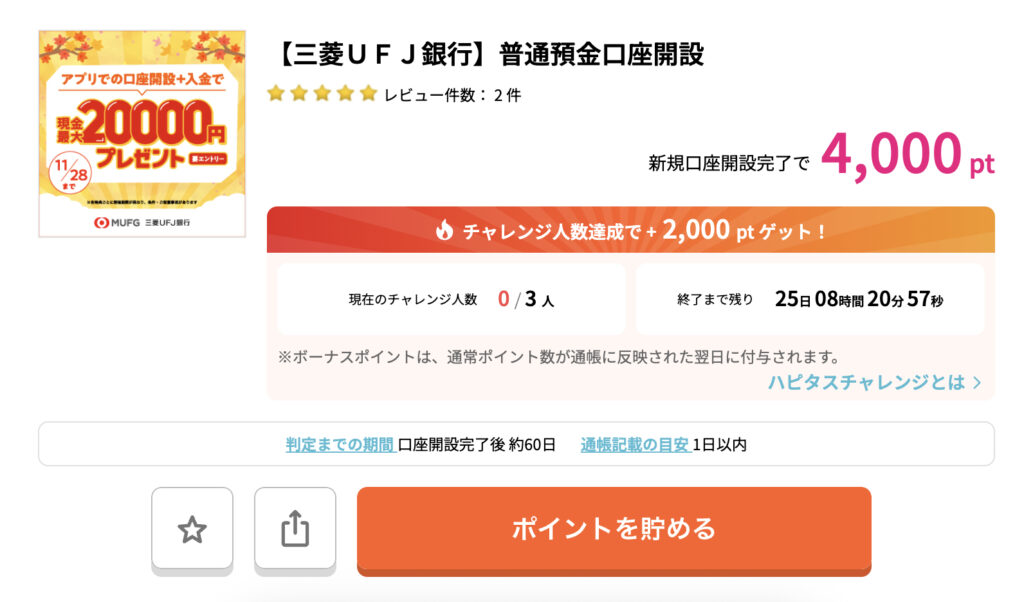Click the fifth review rating star
This screenshot has height=602, width=1024.
[368, 94]
